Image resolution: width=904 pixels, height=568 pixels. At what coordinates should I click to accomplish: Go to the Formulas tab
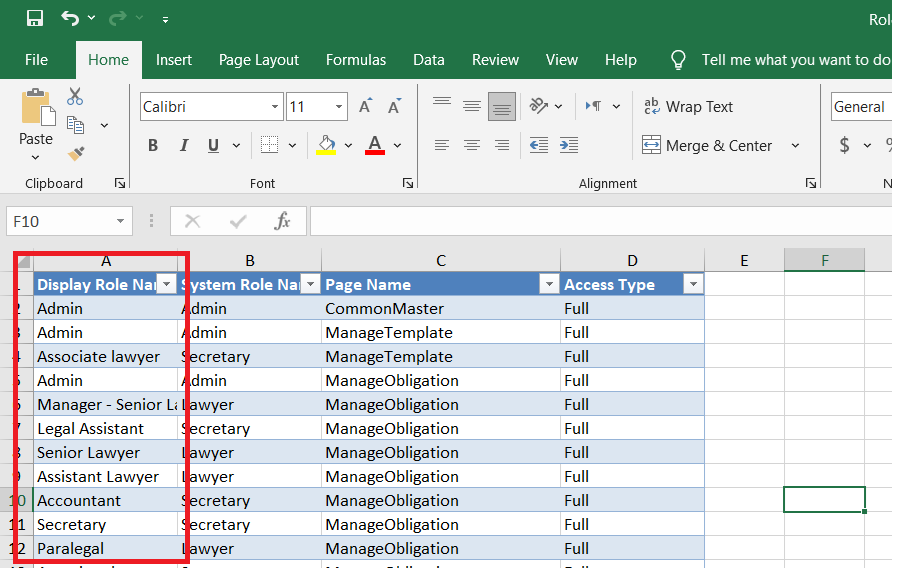tap(356, 60)
